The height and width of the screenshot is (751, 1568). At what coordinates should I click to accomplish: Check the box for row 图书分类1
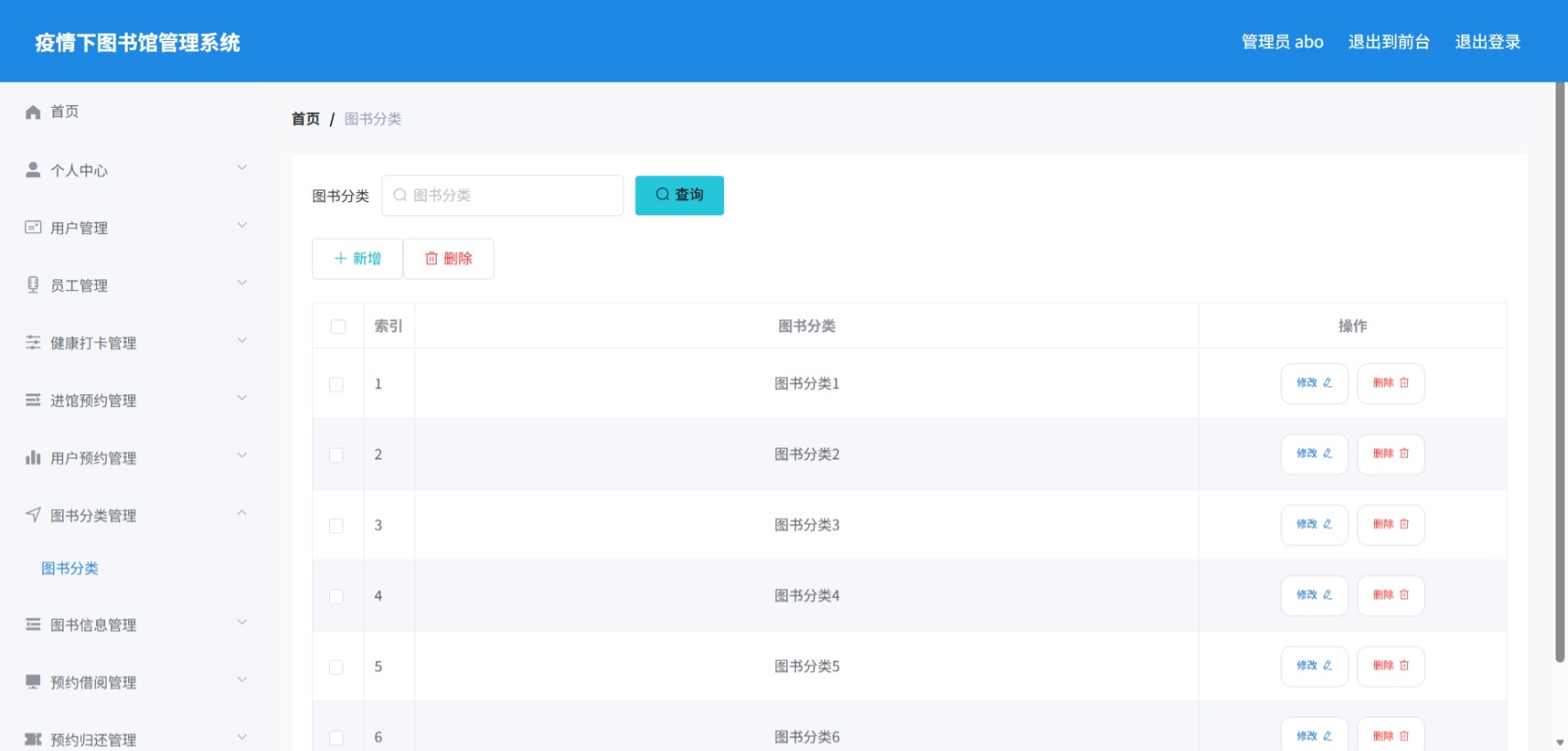coord(336,384)
